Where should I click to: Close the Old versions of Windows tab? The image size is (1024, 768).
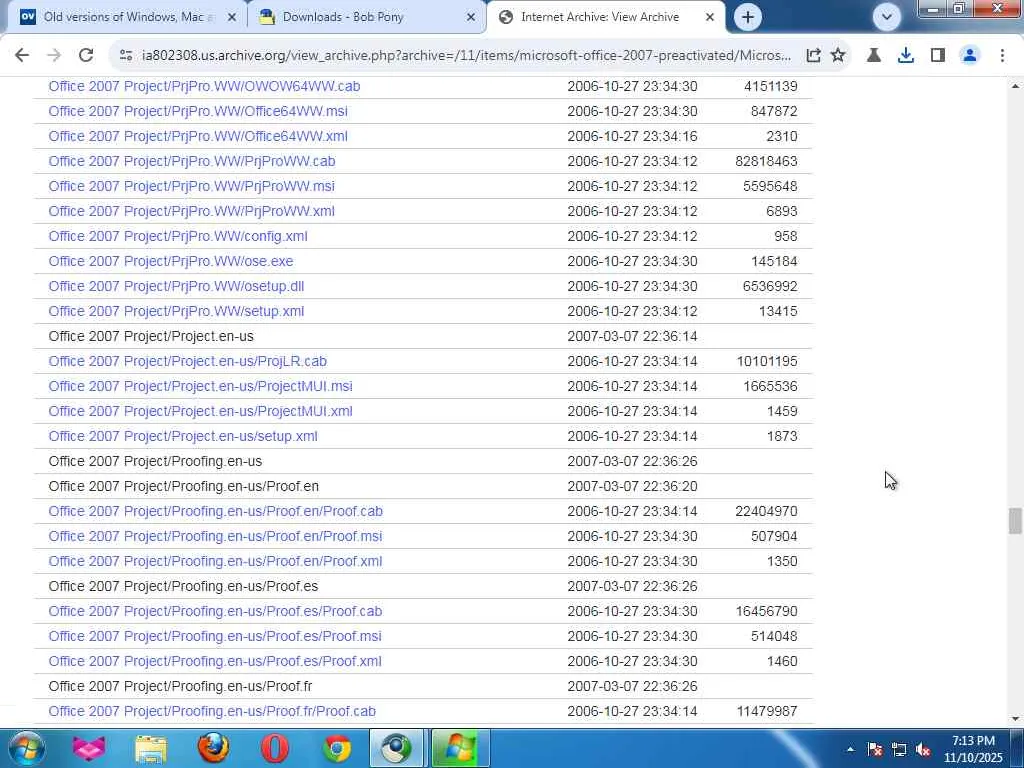coord(231,17)
